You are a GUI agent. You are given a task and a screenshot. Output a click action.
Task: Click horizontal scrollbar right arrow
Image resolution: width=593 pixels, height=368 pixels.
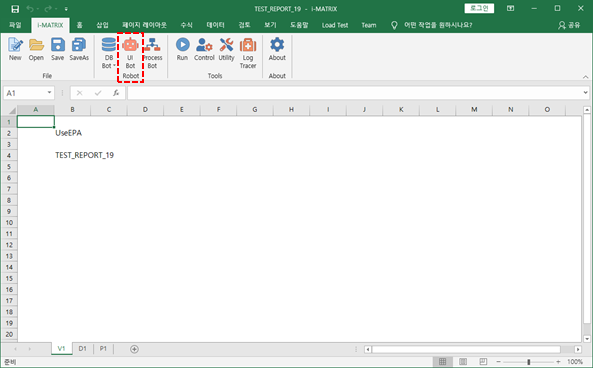click(x=578, y=349)
